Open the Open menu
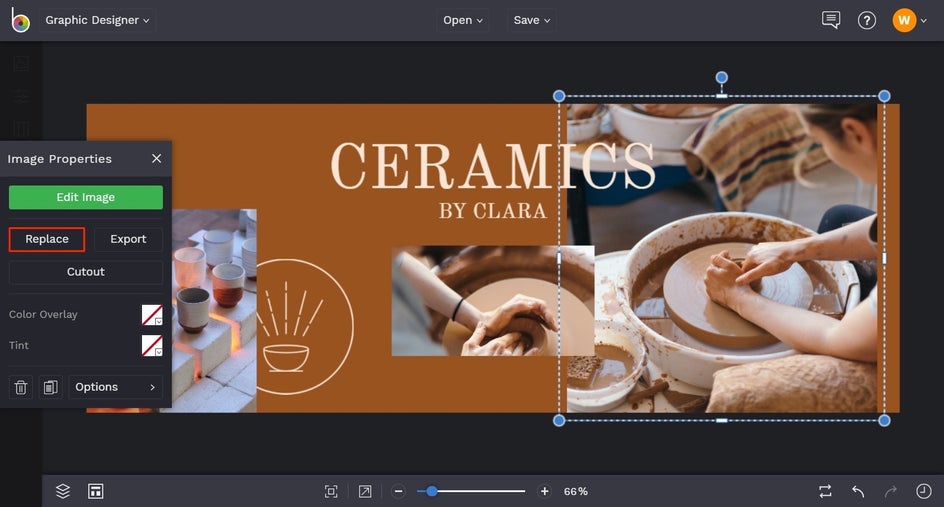 (462, 20)
